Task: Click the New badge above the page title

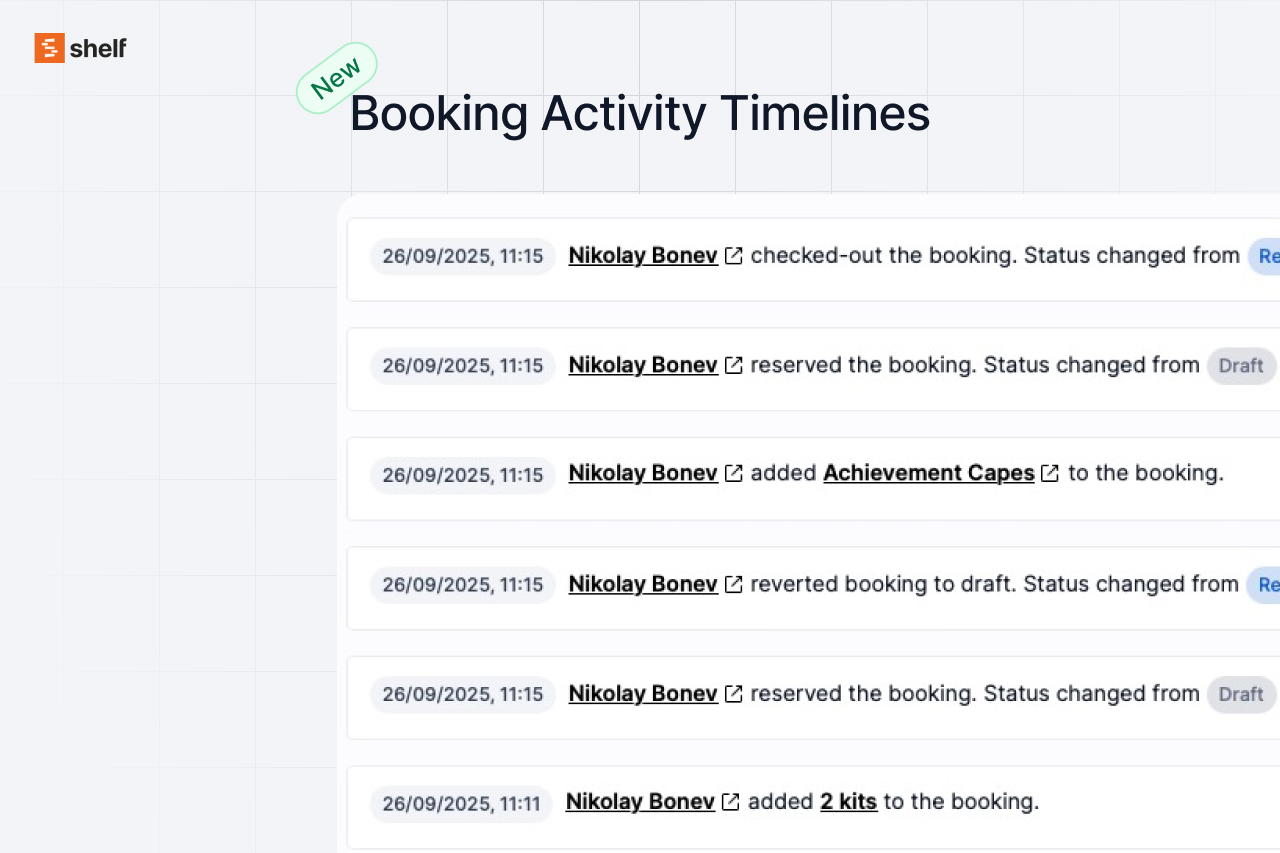Action: coord(337,79)
